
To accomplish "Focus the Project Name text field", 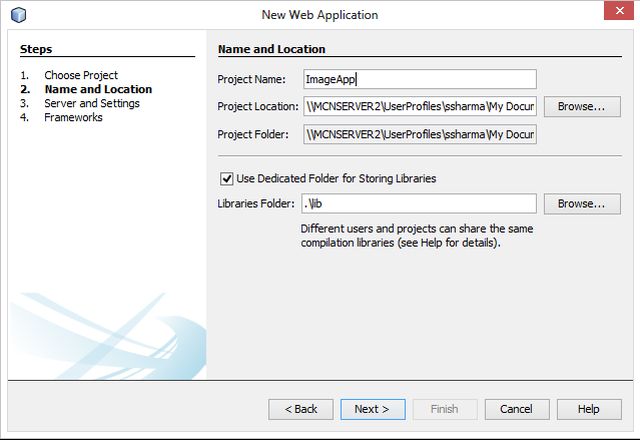I will point(420,79).
